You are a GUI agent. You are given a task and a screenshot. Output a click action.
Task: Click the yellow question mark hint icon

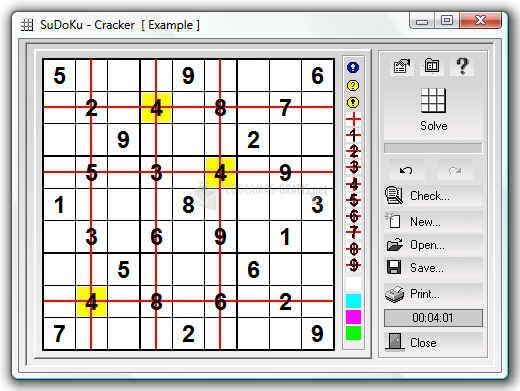(x=353, y=85)
